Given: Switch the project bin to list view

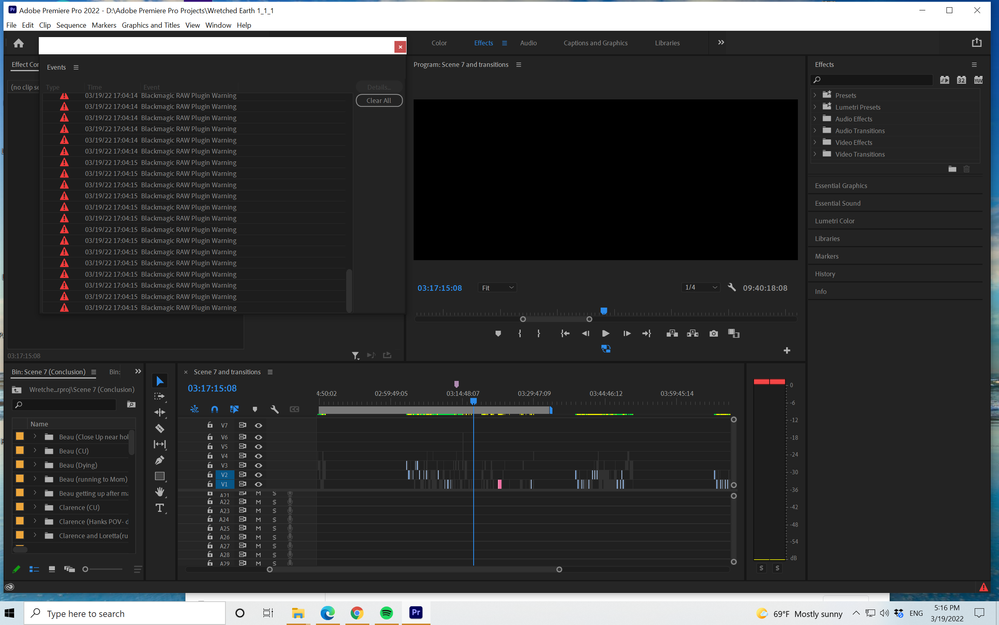Looking at the screenshot, I should click(x=34, y=569).
